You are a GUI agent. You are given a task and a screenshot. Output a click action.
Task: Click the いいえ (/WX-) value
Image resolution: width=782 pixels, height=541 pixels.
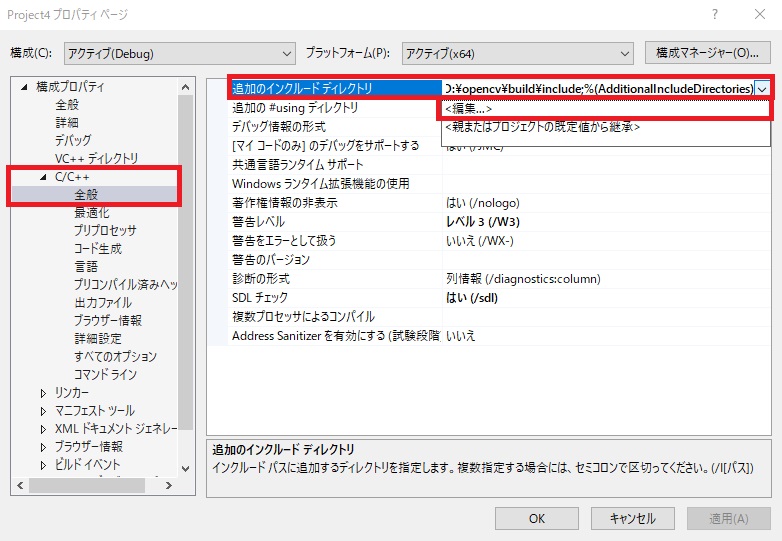479,240
